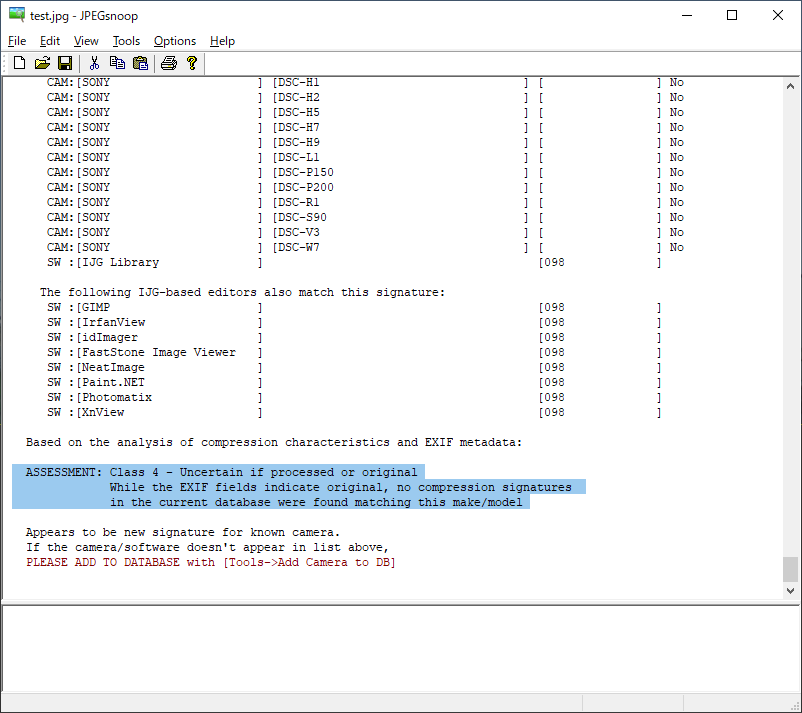
Task: Click the scrollbar down arrow
Action: (790, 591)
